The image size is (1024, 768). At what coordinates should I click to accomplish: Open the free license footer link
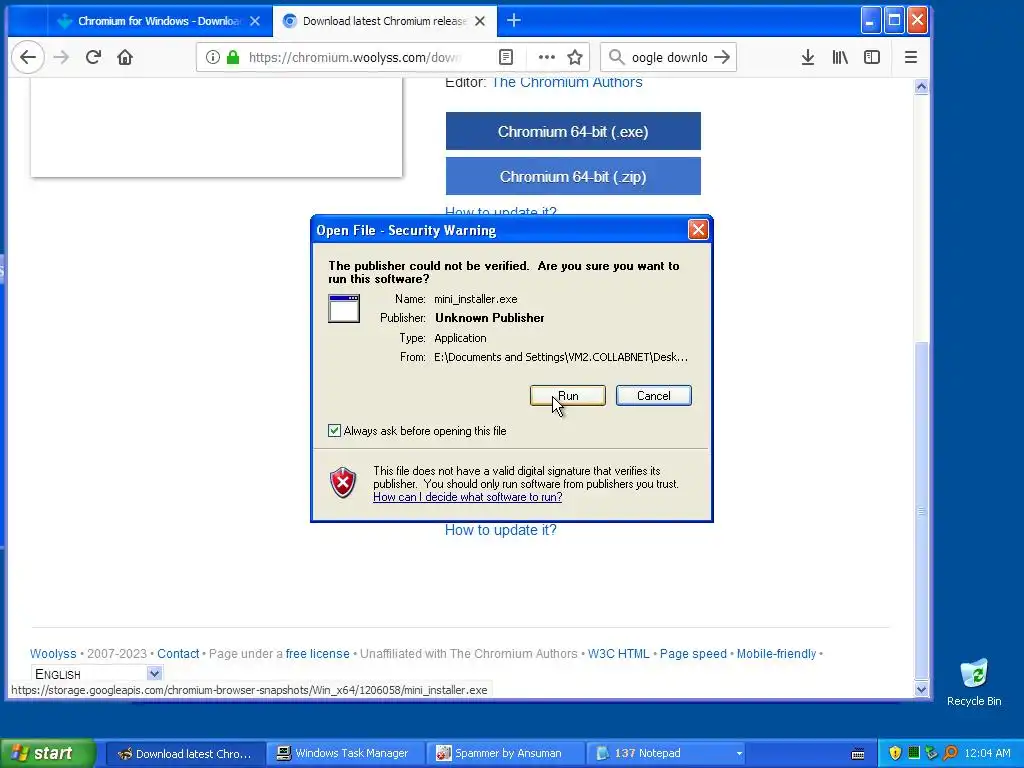(x=317, y=654)
